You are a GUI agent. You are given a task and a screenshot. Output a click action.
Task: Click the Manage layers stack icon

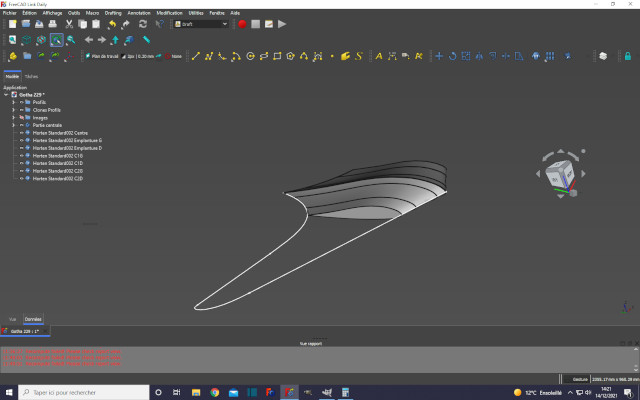tap(603, 56)
